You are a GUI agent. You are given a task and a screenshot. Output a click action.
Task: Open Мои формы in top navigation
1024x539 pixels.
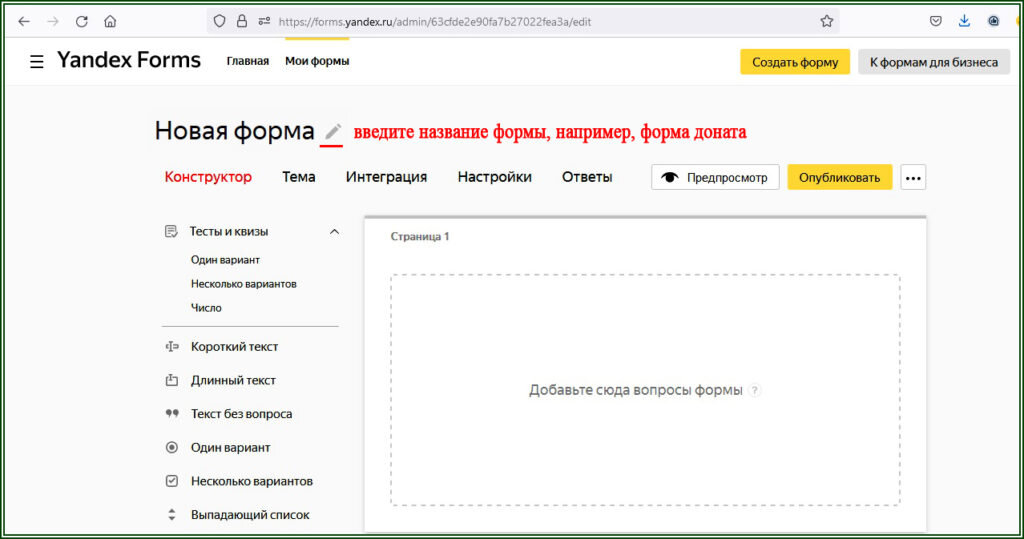click(x=317, y=61)
